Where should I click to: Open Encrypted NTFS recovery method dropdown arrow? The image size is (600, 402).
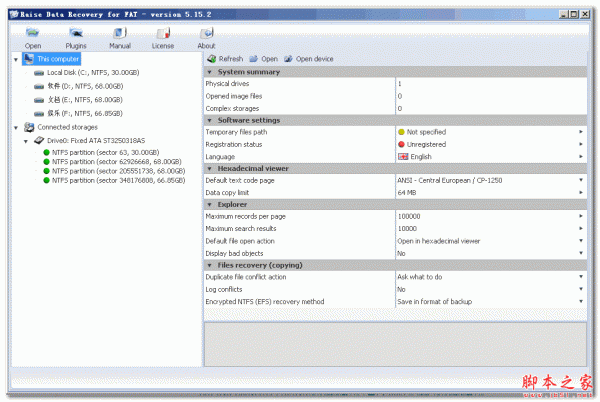click(581, 301)
